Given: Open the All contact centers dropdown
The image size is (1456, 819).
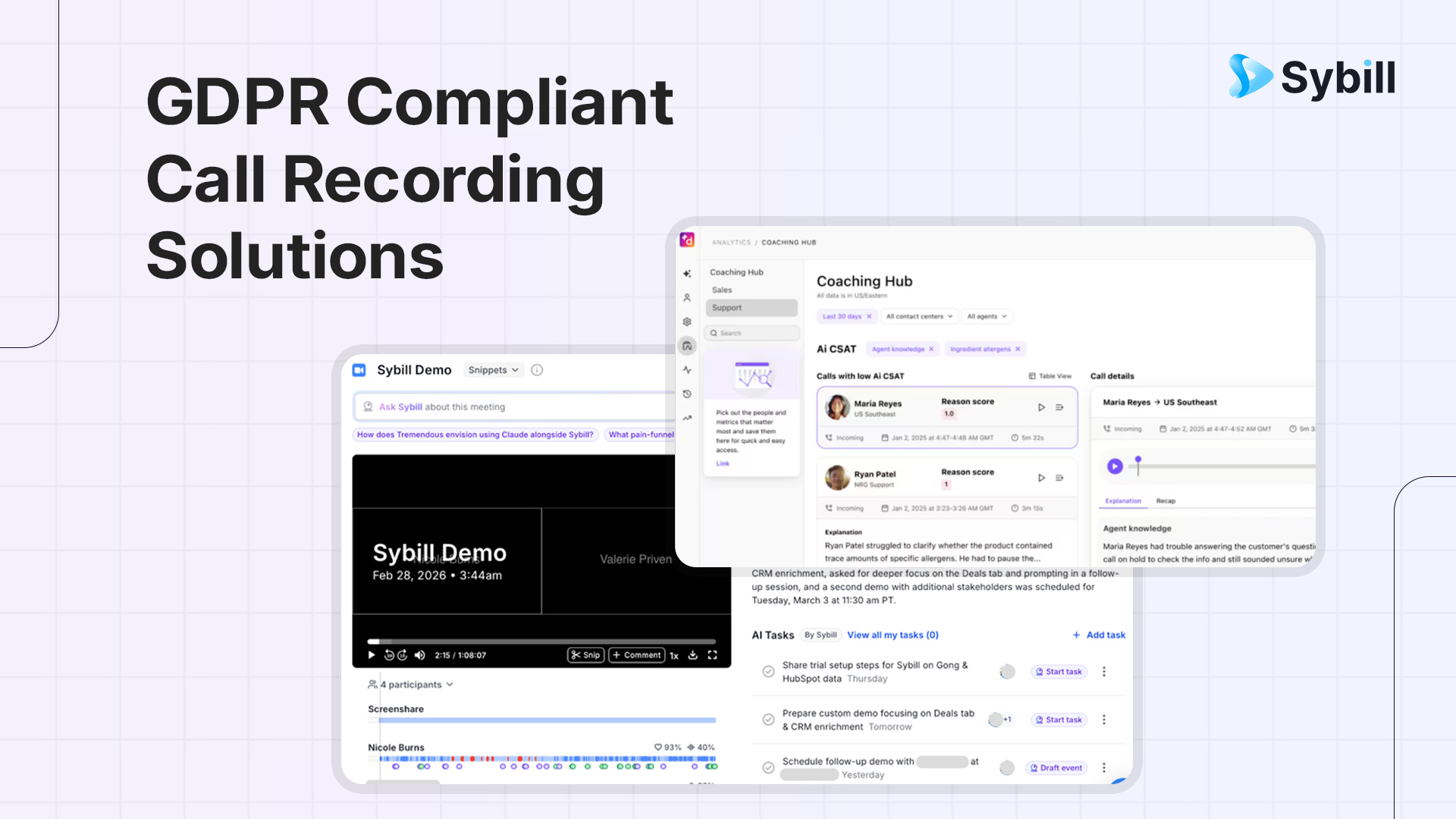Looking at the screenshot, I should click(920, 316).
